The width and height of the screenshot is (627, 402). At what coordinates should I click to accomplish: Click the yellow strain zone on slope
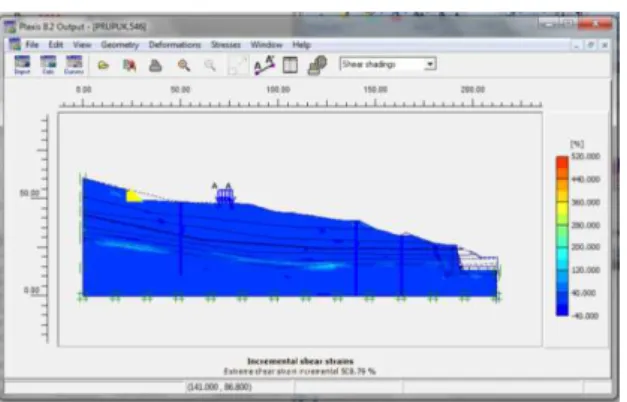(133, 196)
